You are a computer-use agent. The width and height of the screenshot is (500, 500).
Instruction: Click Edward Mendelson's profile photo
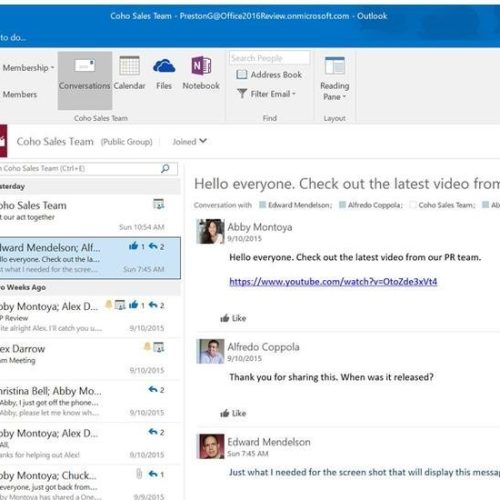pyautogui.click(x=211, y=446)
